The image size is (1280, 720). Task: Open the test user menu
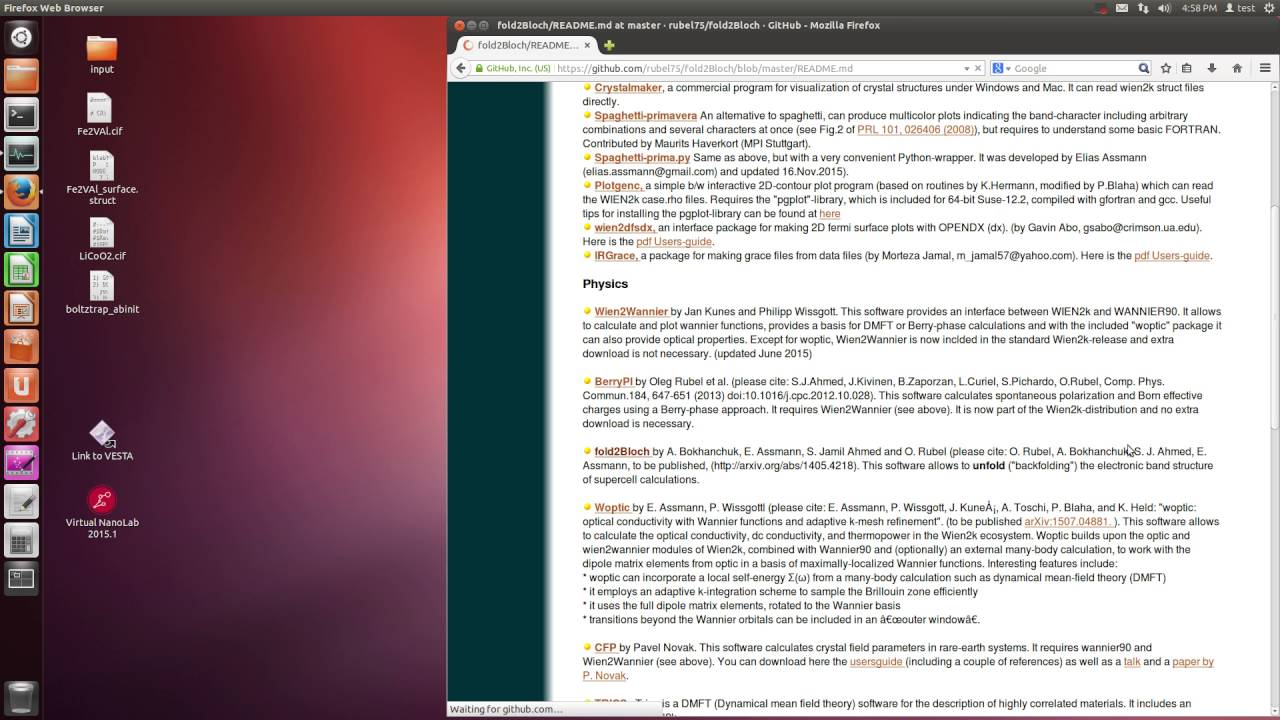point(1240,8)
